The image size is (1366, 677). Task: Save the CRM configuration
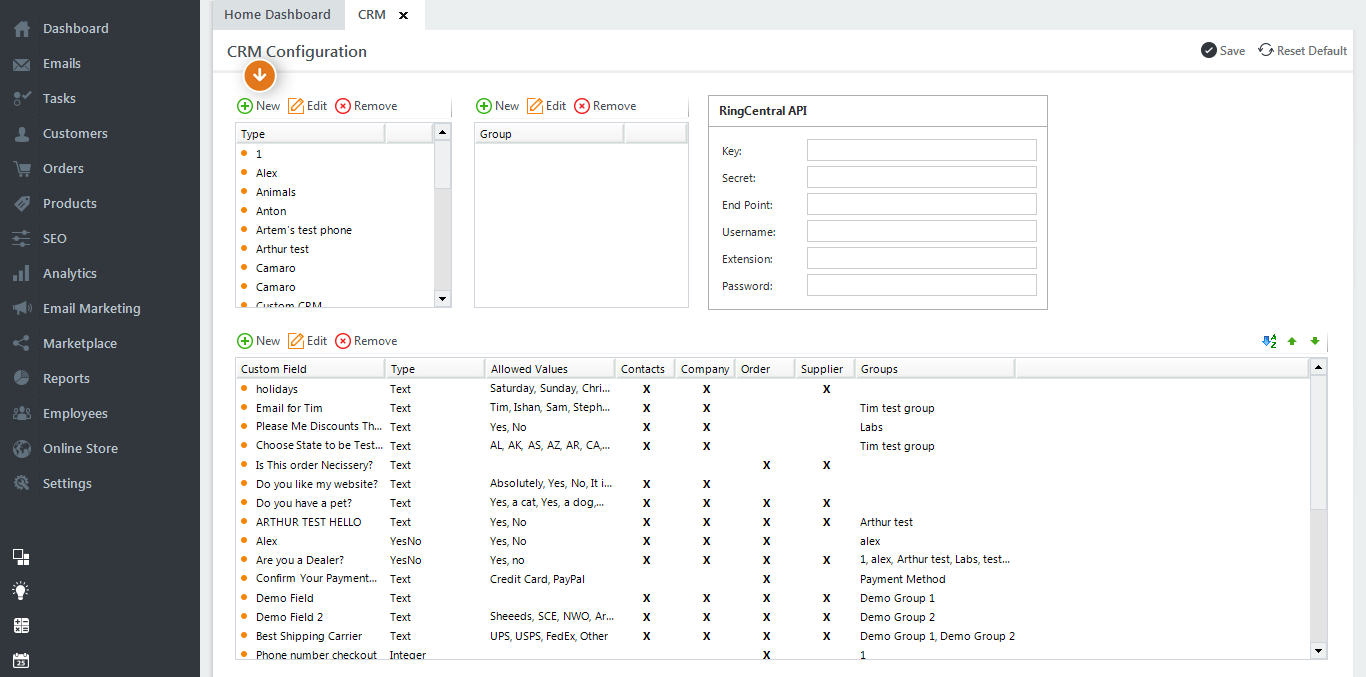[1223, 51]
